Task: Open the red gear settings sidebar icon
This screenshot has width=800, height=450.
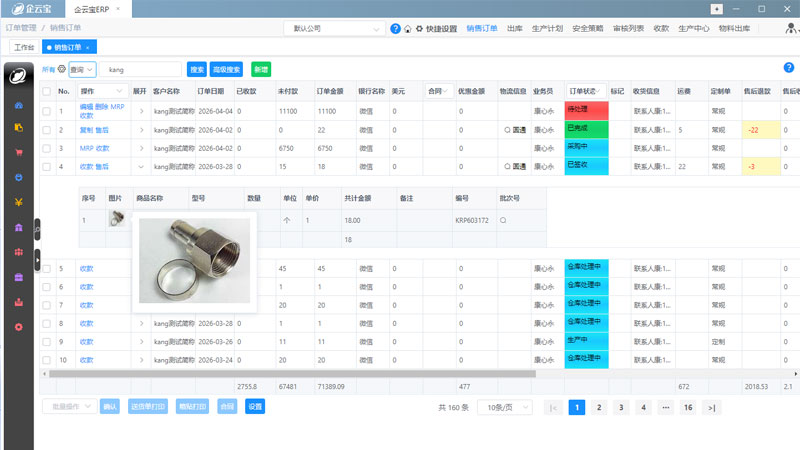Action: pyautogui.click(x=19, y=327)
